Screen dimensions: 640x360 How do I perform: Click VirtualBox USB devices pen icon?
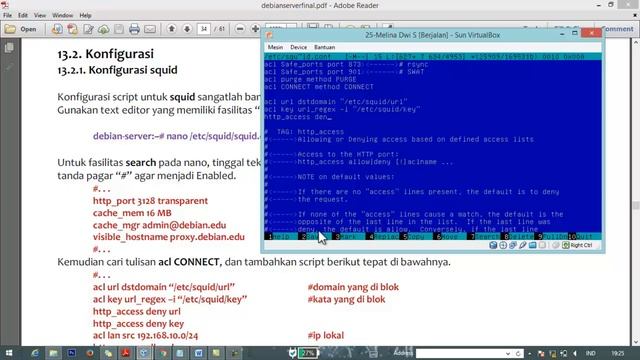coord(523,245)
